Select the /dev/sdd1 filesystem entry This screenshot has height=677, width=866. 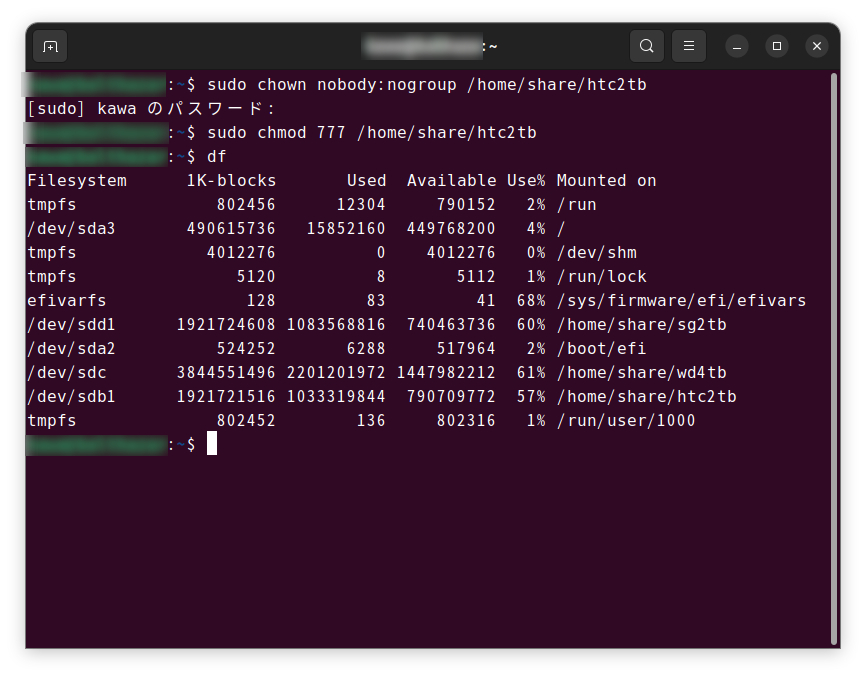(x=71, y=325)
